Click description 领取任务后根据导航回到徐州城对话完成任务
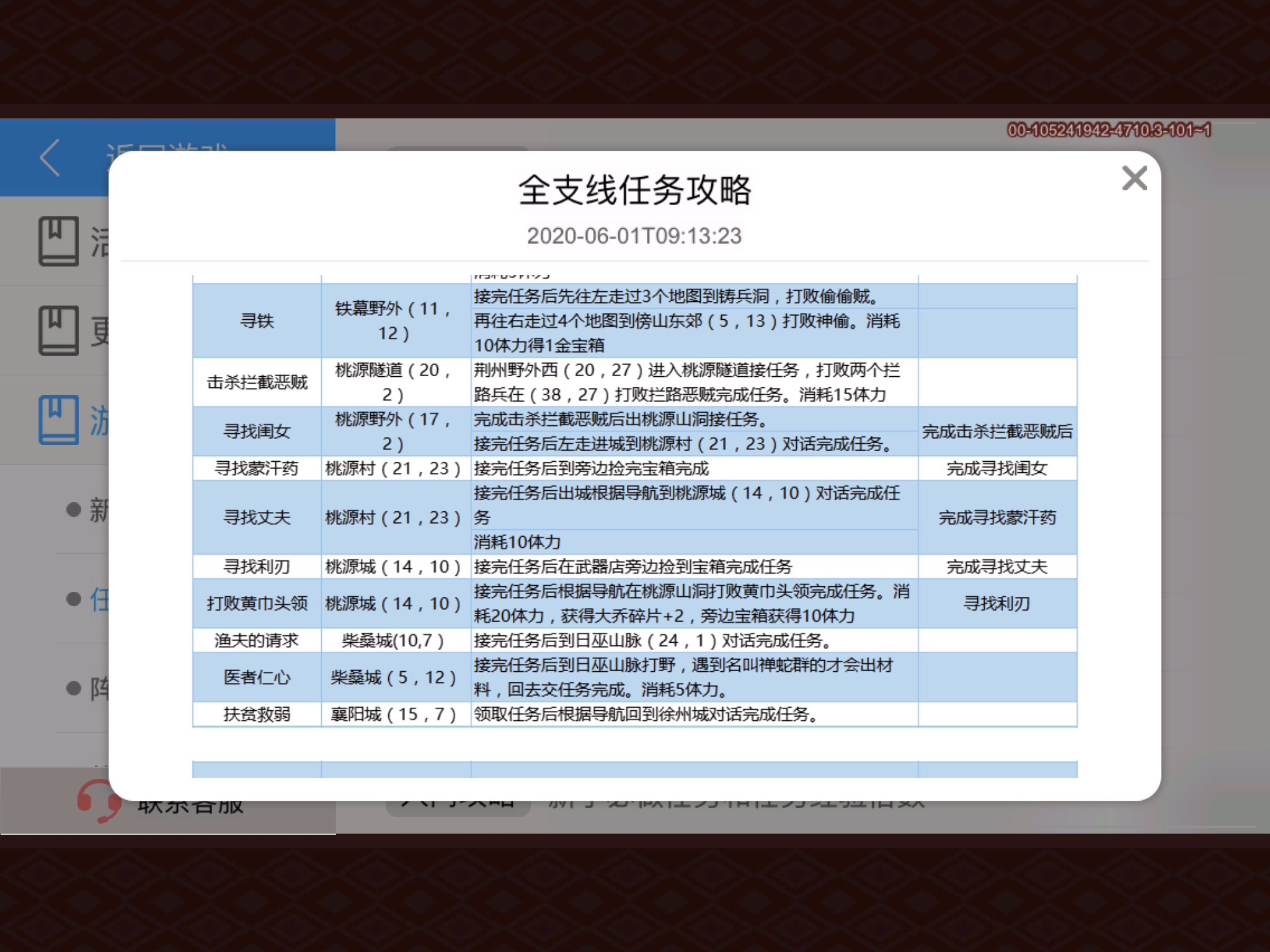Image resolution: width=1270 pixels, height=952 pixels. click(695, 714)
